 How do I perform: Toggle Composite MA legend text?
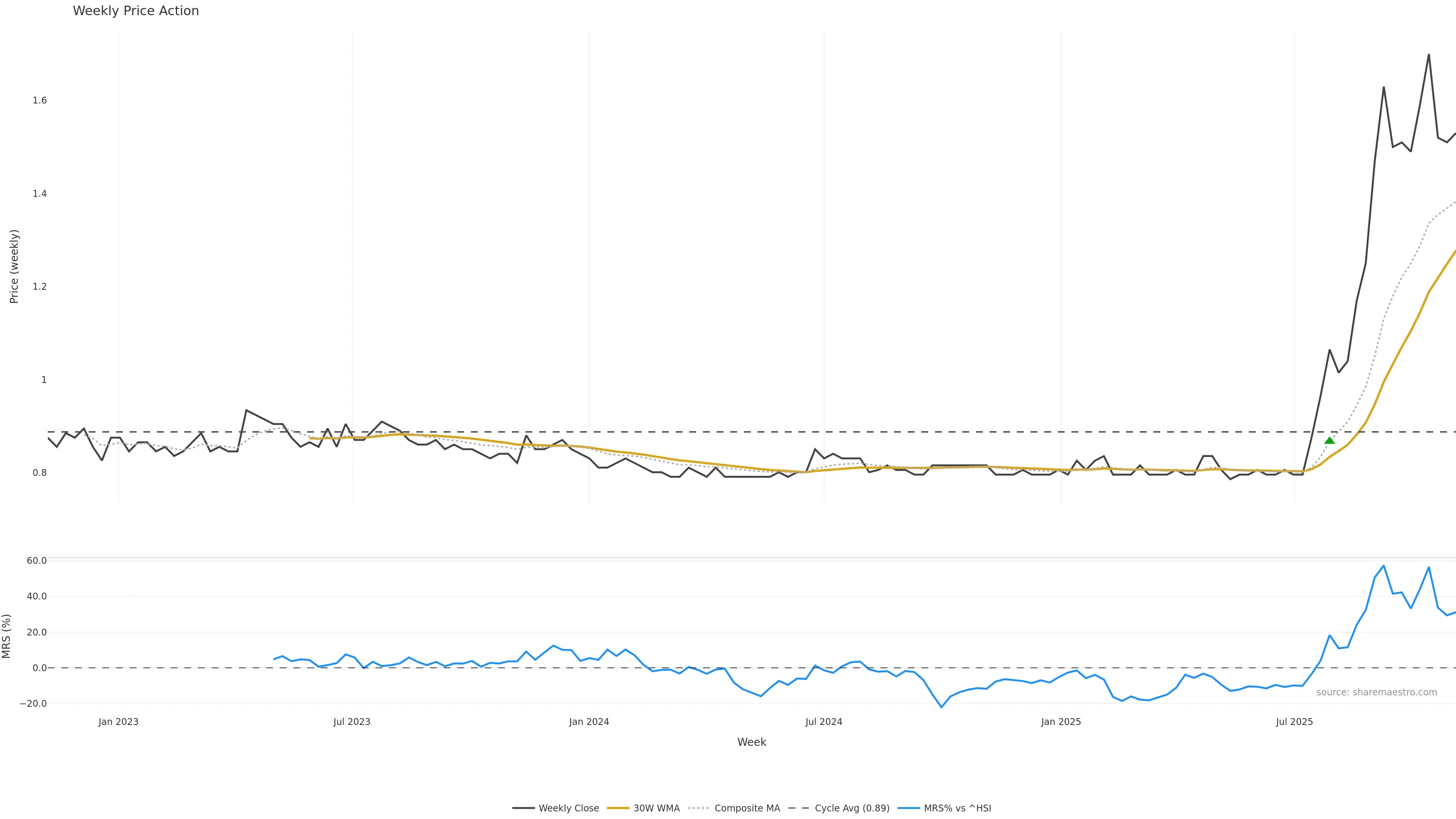(x=747, y=808)
